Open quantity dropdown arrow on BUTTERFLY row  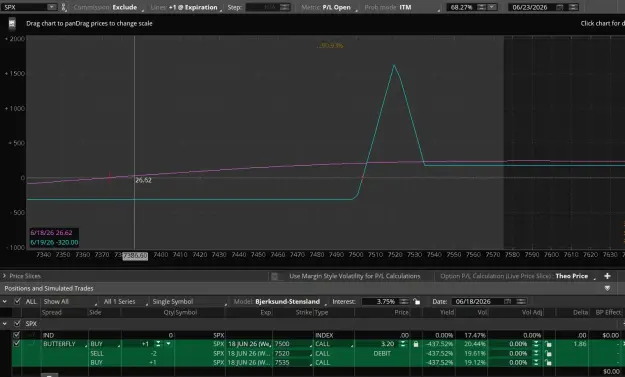click(x=168, y=344)
